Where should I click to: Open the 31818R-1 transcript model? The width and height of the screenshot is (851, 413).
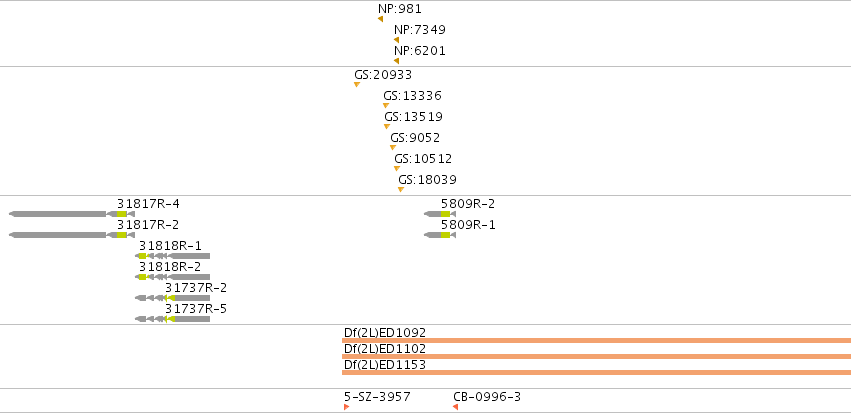[x=173, y=256]
